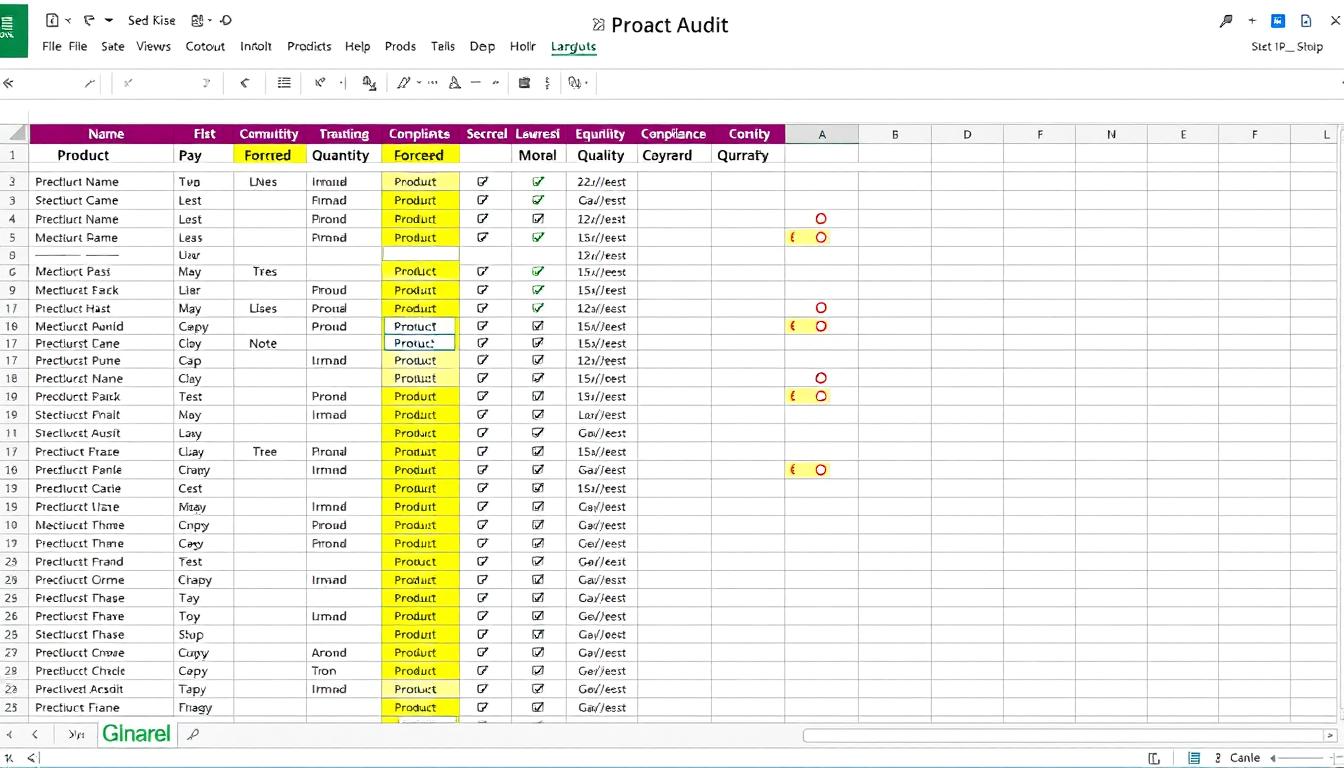
Task: Open dropdown arrow next to the pen tool
Action: [x=419, y=83]
